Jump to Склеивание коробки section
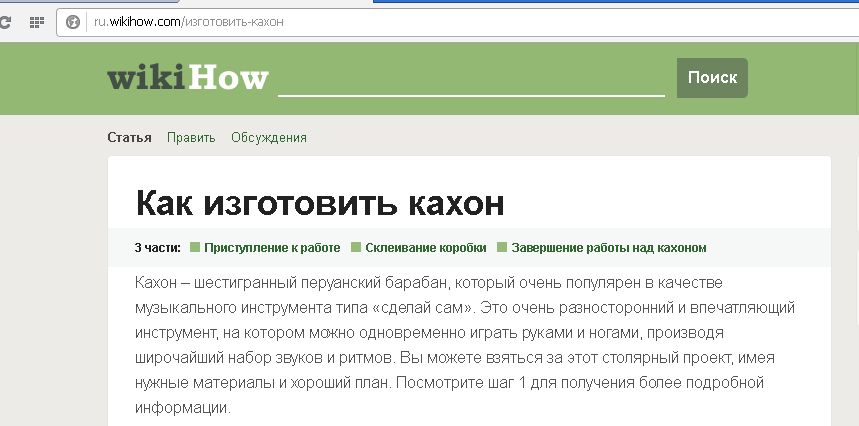859x426 pixels. (x=426, y=247)
